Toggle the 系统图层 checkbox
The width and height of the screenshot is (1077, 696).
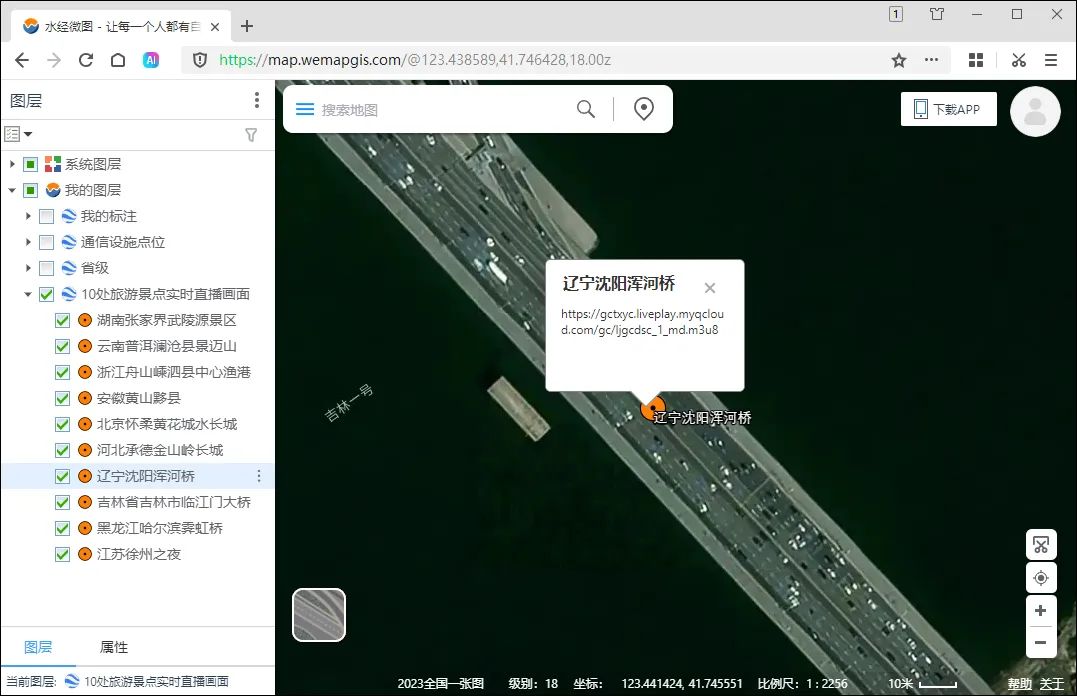pos(30,164)
